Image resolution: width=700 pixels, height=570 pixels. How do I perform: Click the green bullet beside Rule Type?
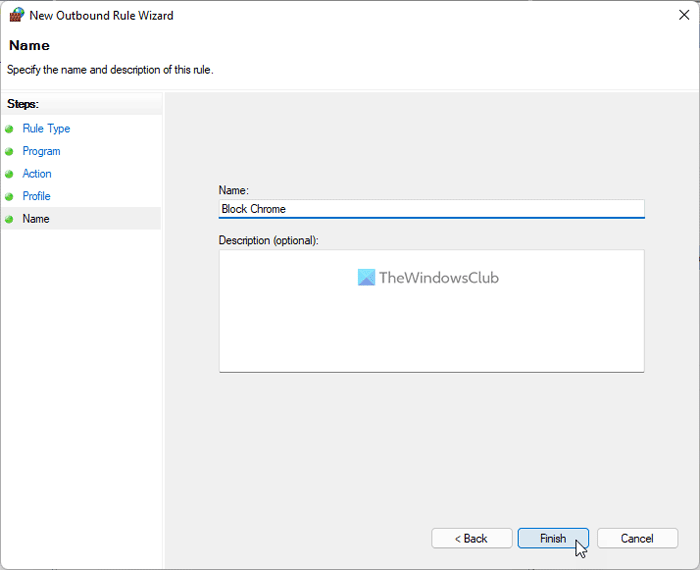click(x=10, y=129)
